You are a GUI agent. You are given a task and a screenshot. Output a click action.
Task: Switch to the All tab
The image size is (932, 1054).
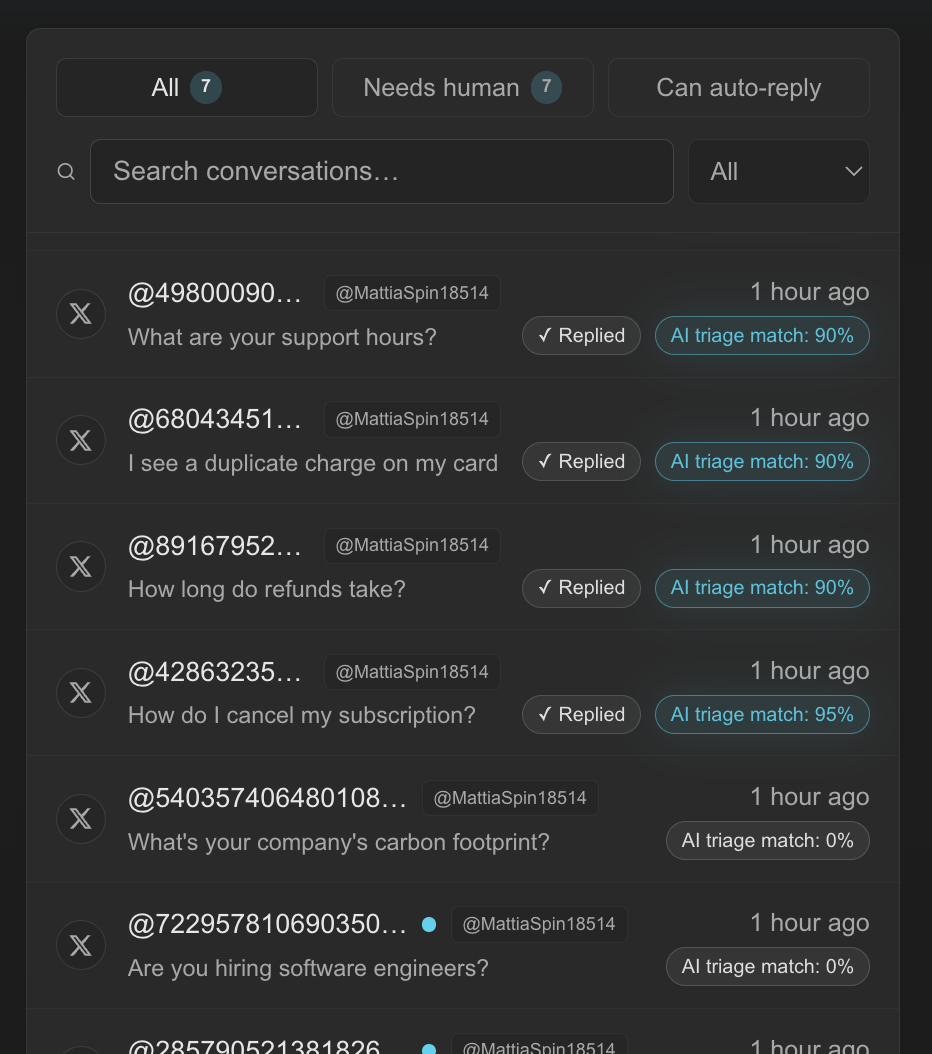[x=187, y=88]
